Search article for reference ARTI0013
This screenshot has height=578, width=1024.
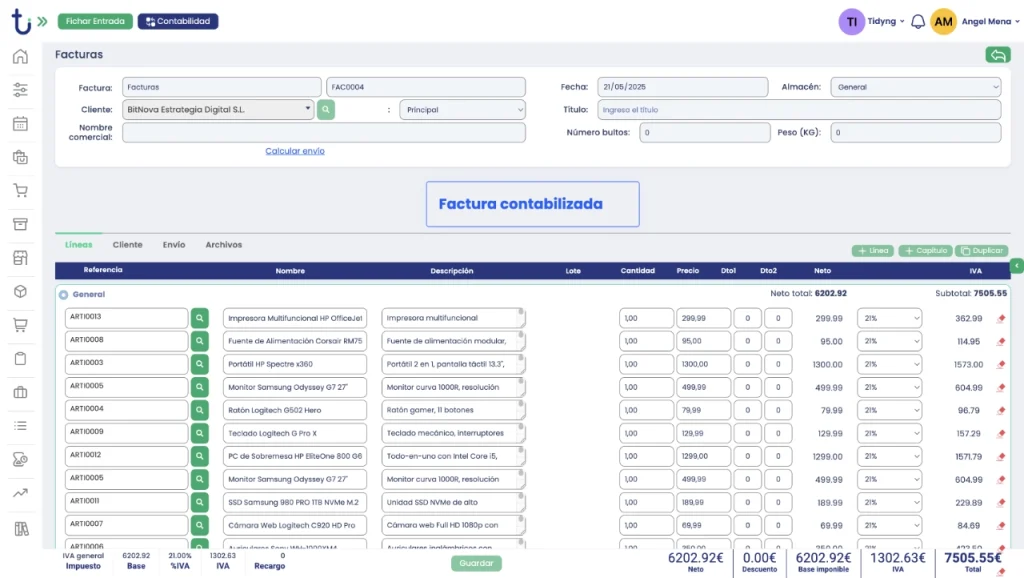pos(200,318)
